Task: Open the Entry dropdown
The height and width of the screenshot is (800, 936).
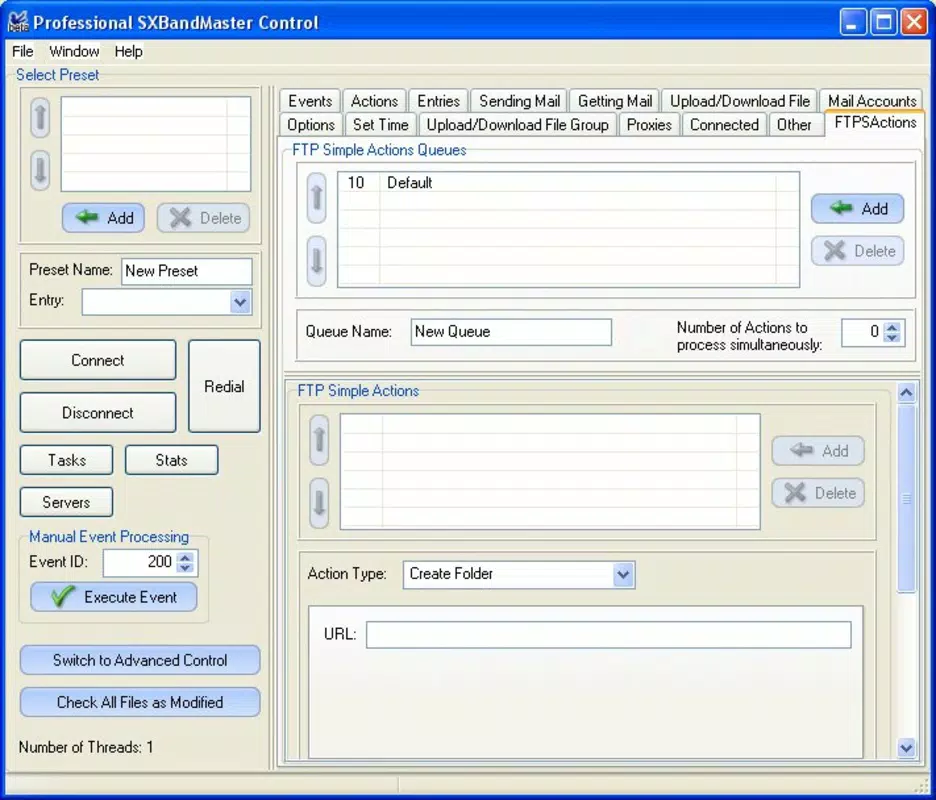Action: coord(240,302)
